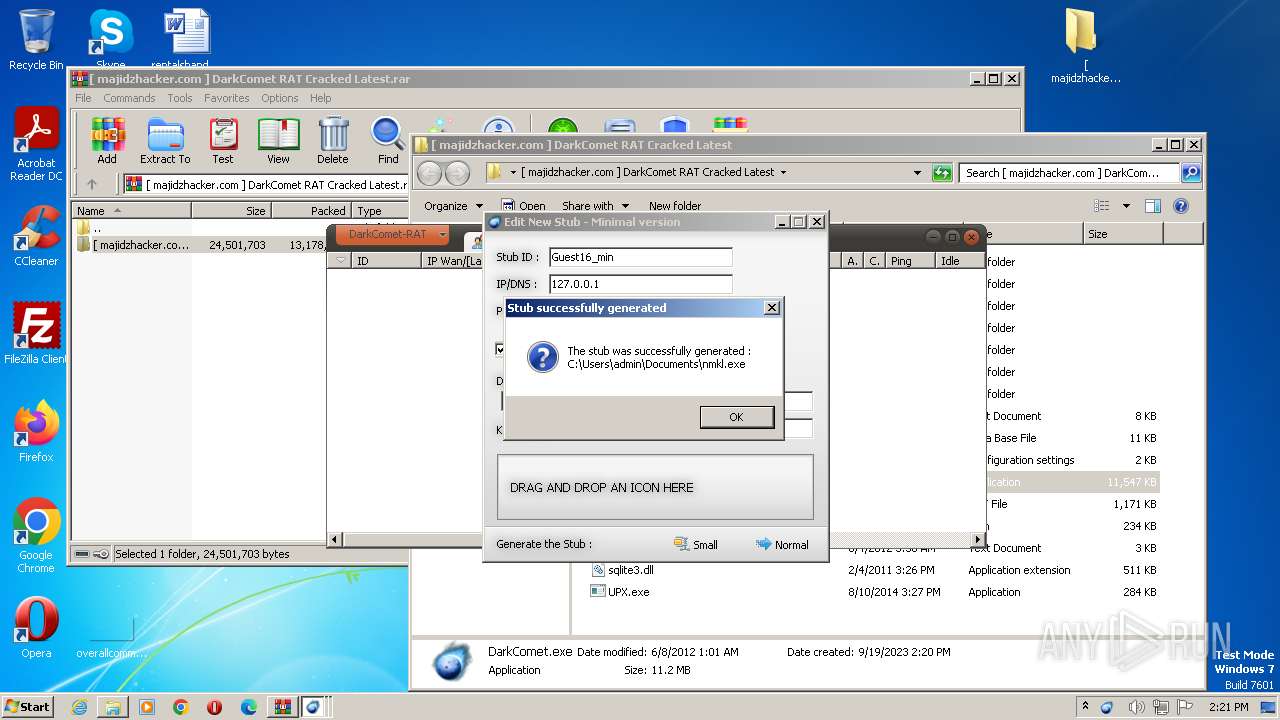Click the View icon in WinRAR

(x=278, y=141)
